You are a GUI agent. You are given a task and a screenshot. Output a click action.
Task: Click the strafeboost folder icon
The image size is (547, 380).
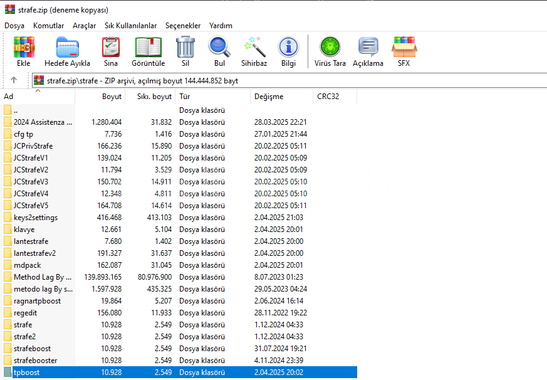(8, 348)
